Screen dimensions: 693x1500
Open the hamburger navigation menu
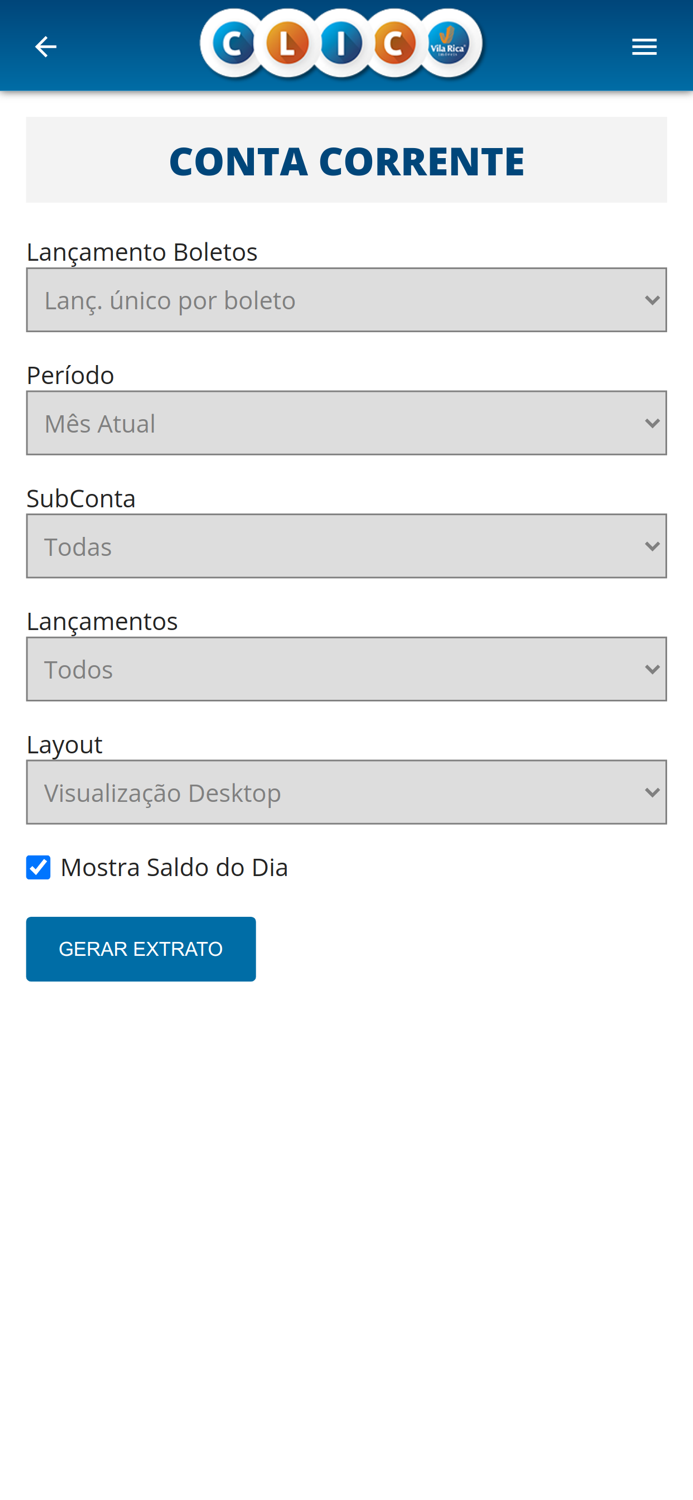pyautogui.click(x=646, y=45)
